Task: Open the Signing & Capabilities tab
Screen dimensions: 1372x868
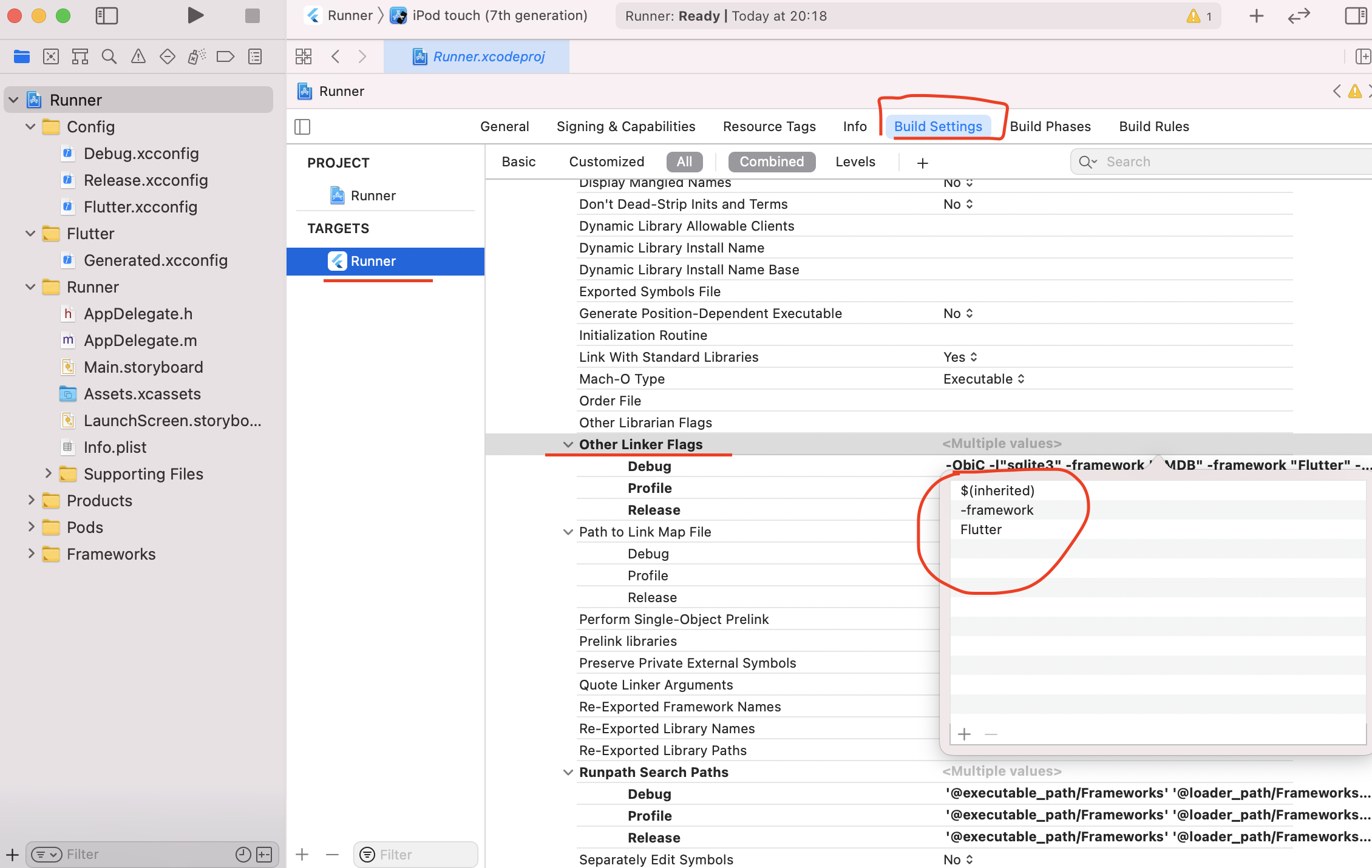Action: click(x=626, y=126)
